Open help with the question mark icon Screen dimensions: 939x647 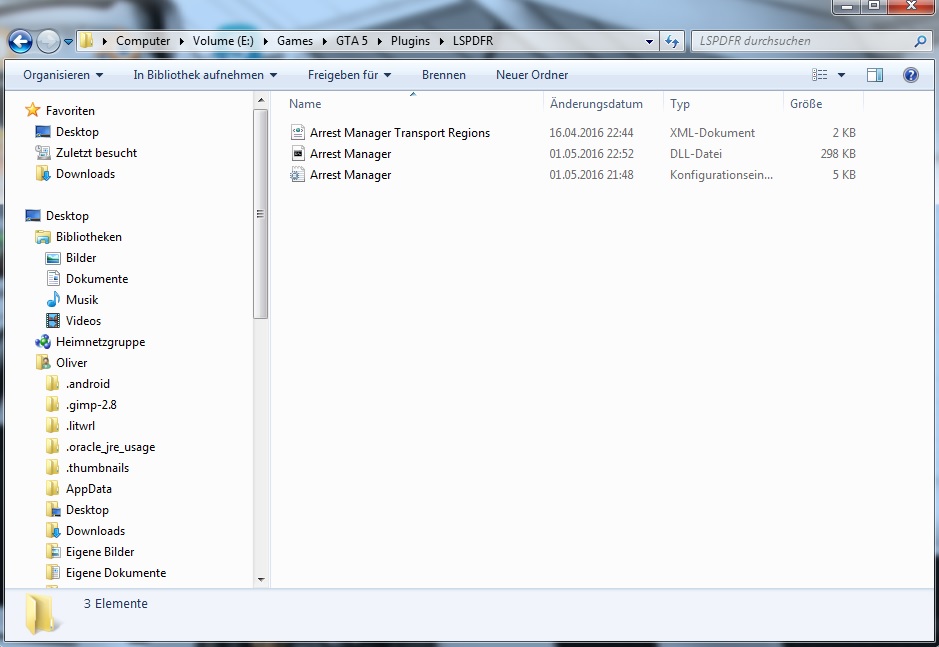tap(911, 75)
